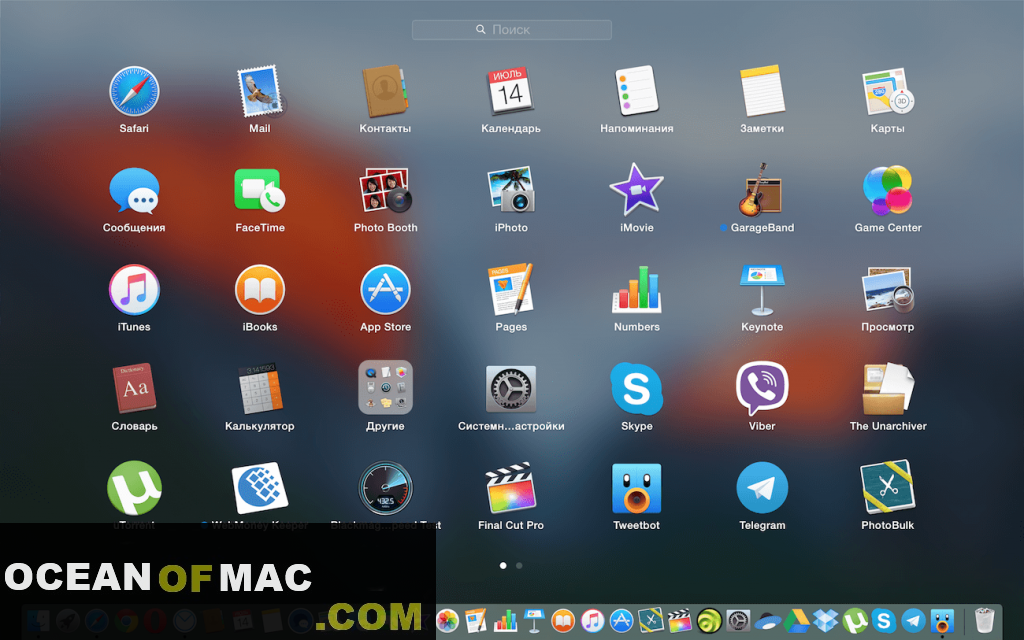Screen dimensions: 1024x640
Task: Launch Telegram from the Launchpad grid
Action: [x=762, y=488]
